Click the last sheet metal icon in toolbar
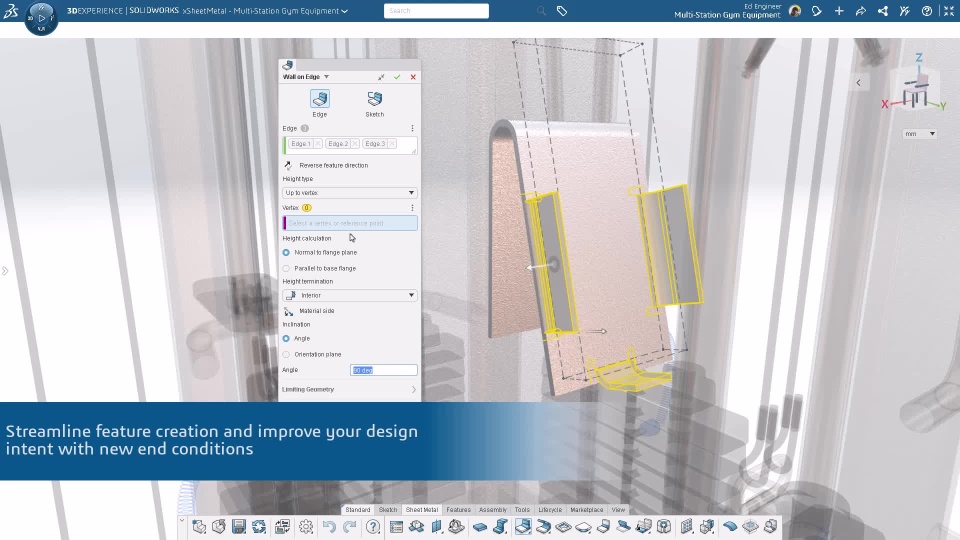Screen dimensions: 960x540 (x=770, y=527)
